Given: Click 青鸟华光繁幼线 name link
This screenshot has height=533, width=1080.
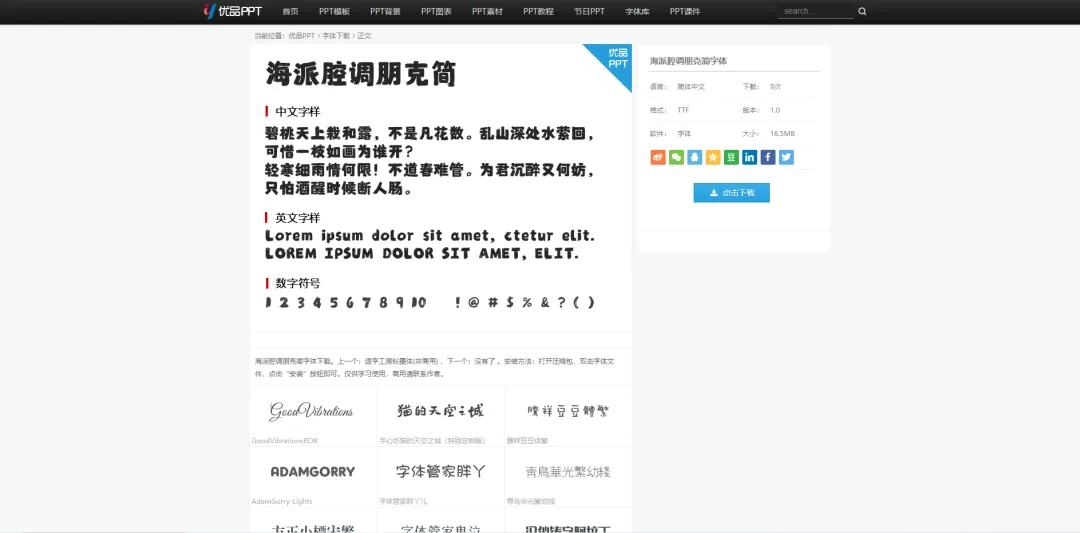Looking at the screenshot, I should 531,501.
